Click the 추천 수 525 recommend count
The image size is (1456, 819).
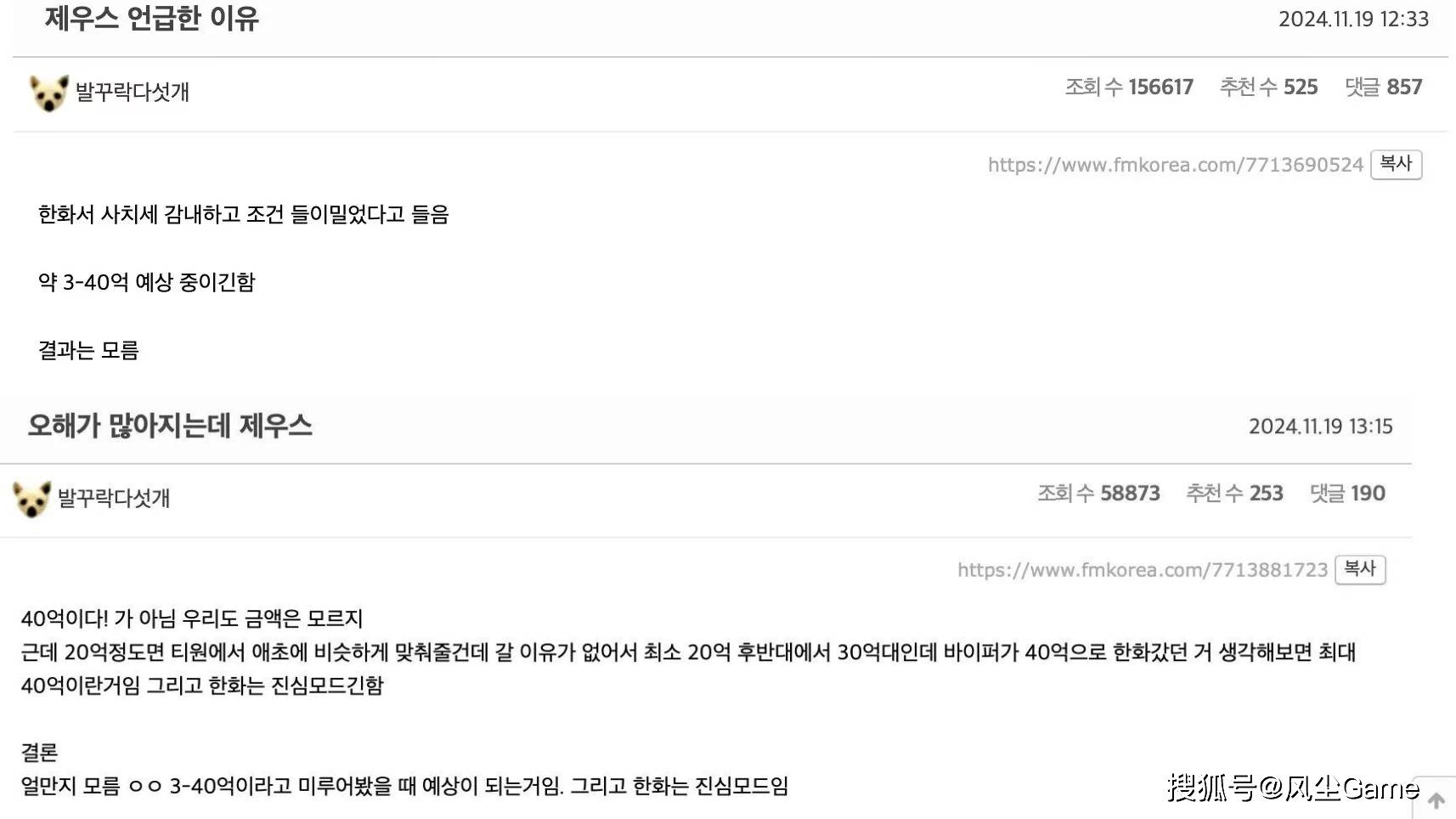(x=1268, y=87)
